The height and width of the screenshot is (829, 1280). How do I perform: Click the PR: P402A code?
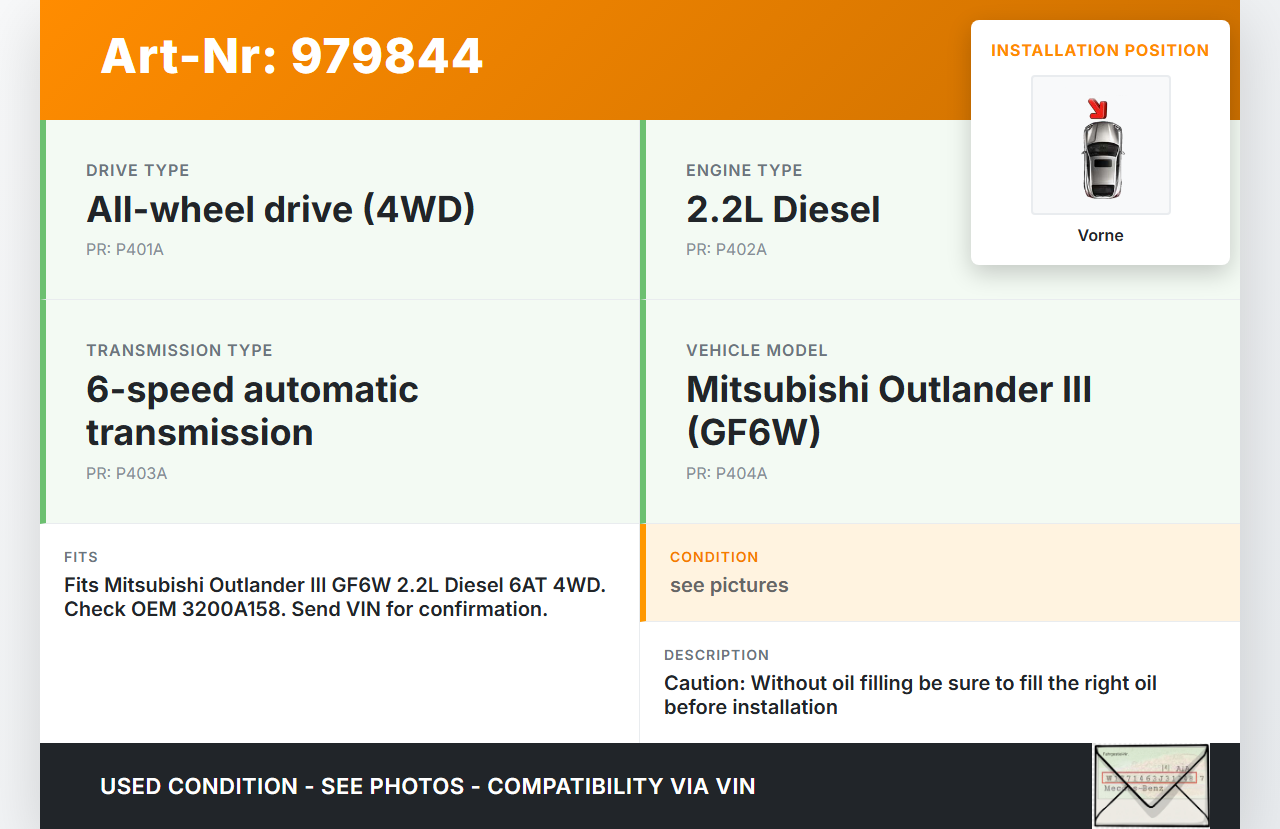pos(726,249)
